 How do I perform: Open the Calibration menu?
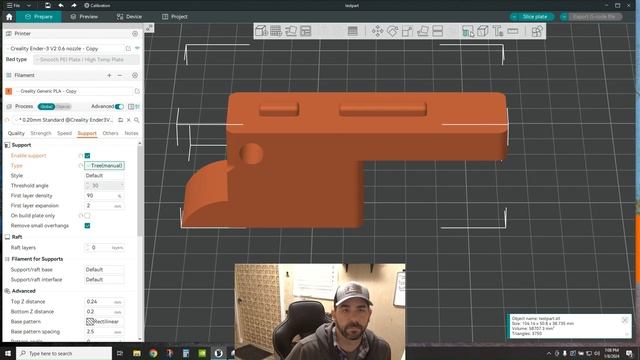tap(97, 5)
